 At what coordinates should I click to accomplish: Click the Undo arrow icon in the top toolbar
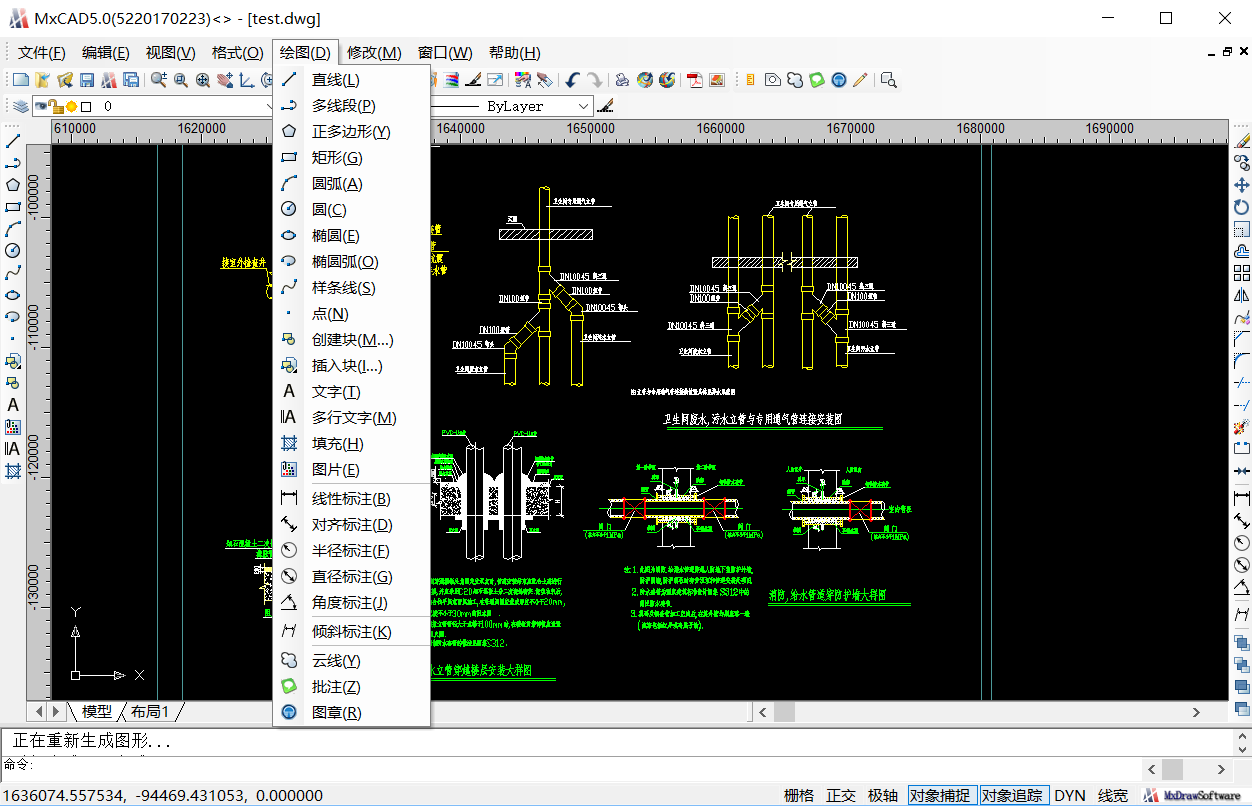pyautogui.click(x=570, y=80)
